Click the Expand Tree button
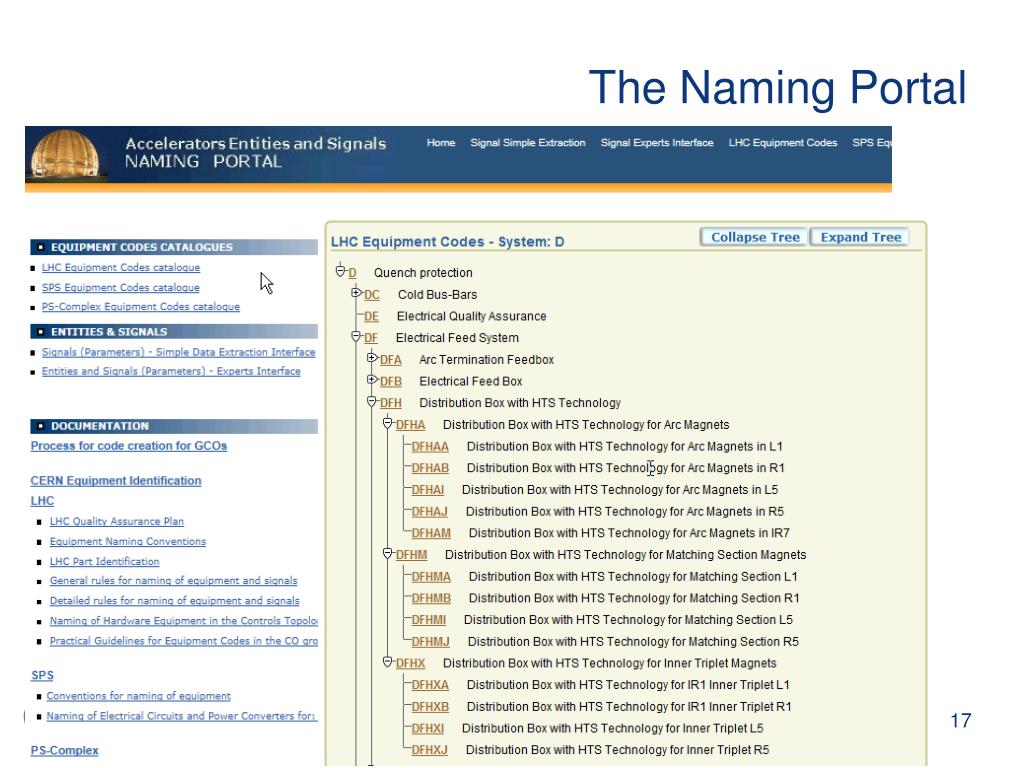The width and height of the screenshot is (1024, 768). [861, 237]
